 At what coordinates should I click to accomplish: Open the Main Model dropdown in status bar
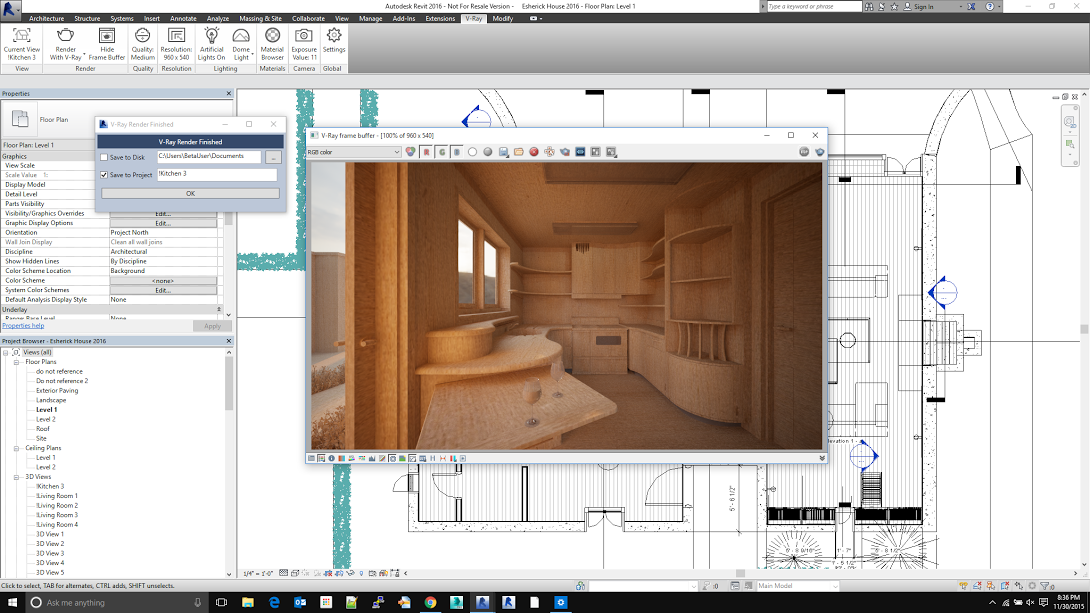tap(798, 586)
